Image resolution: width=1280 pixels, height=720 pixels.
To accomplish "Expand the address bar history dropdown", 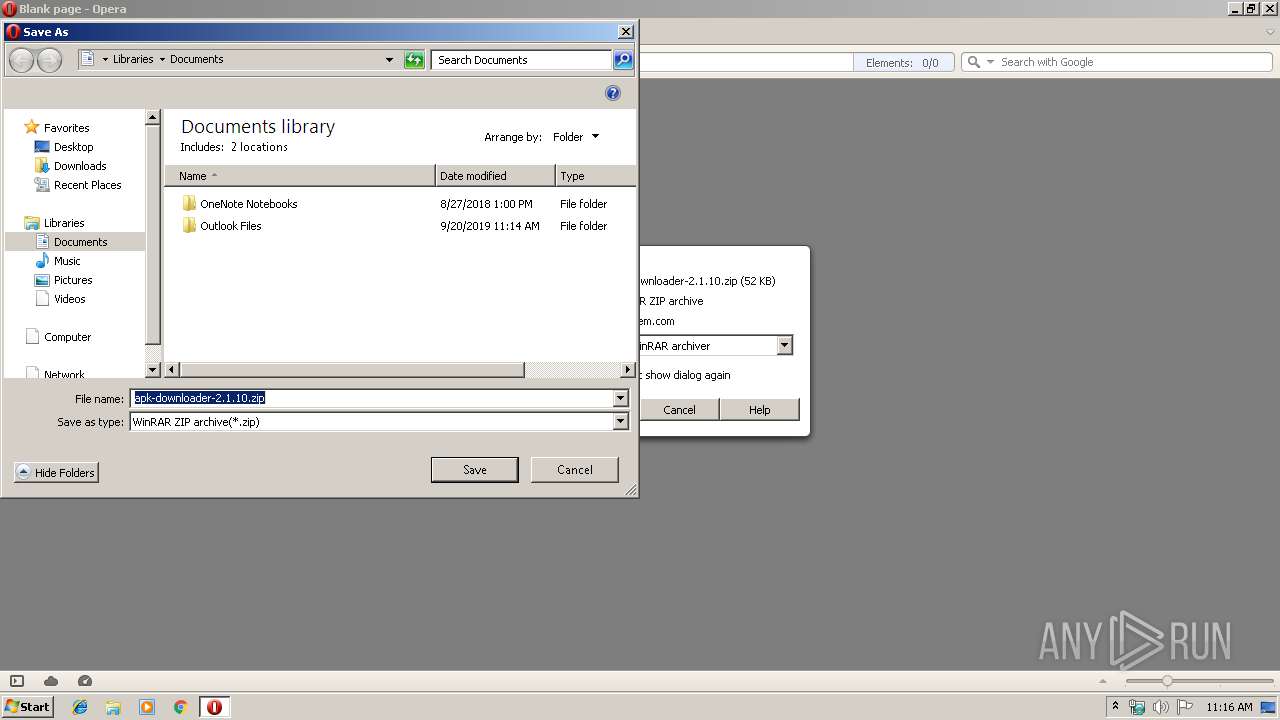I will [x=389, y=60].
